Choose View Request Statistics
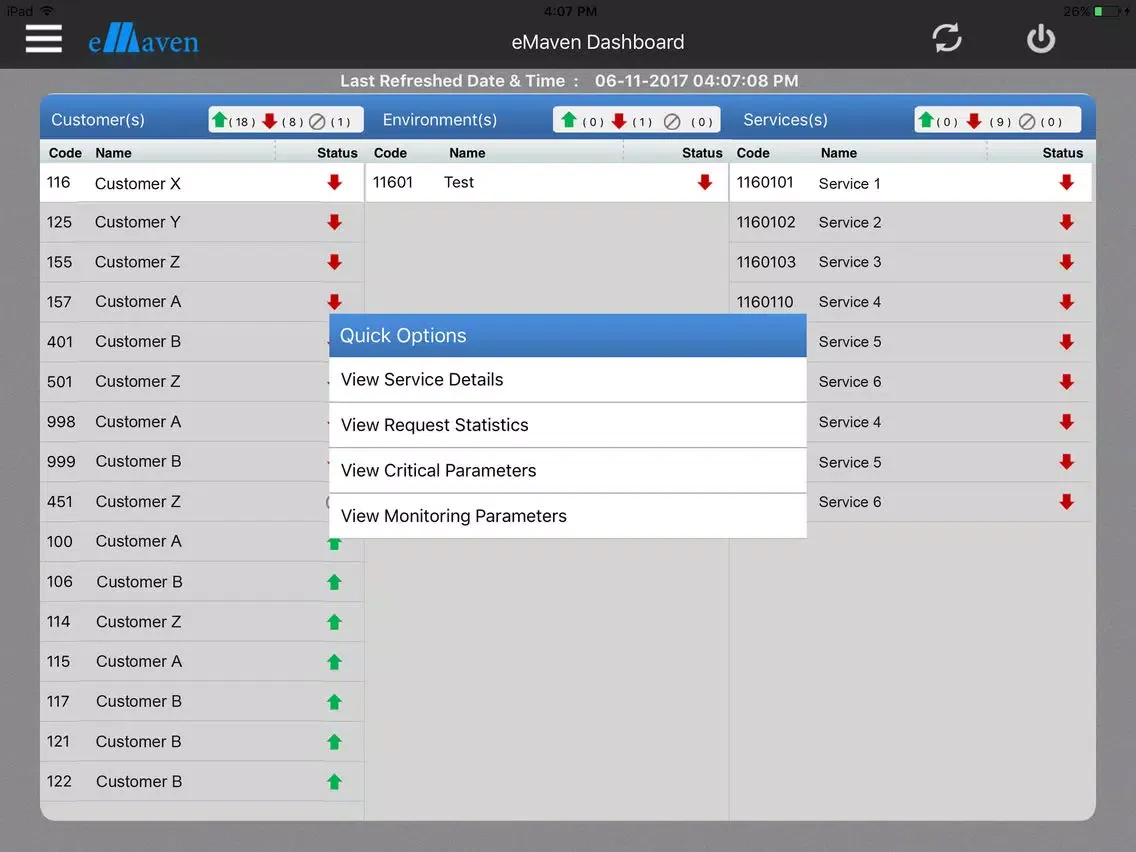Viewport: 1136px width, 852px height. click(x=567, y=425)
